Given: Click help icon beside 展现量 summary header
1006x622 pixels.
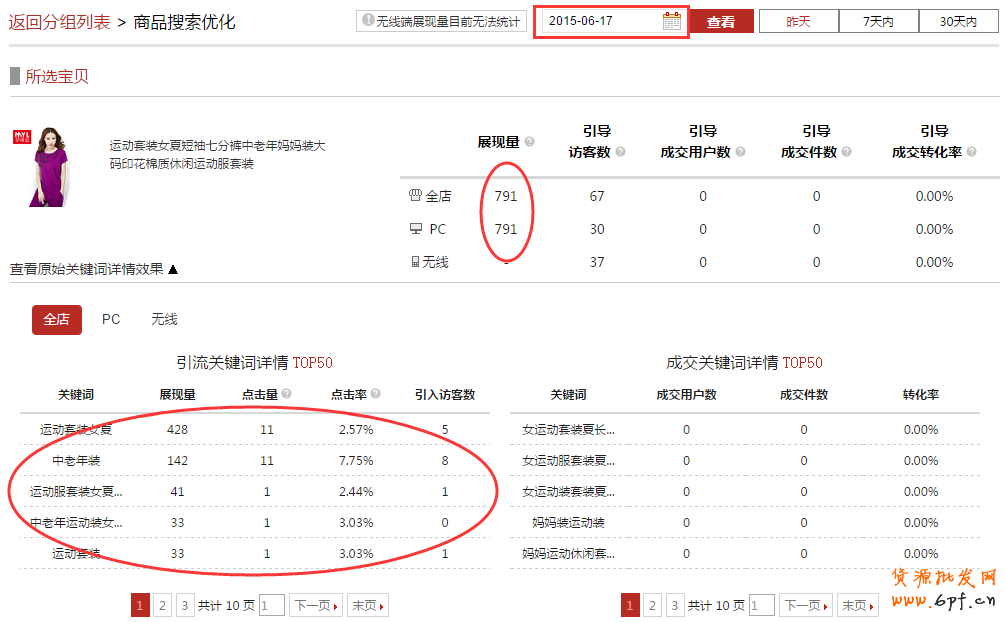Looking at the screenshot, I should click(x=530, y=142).
